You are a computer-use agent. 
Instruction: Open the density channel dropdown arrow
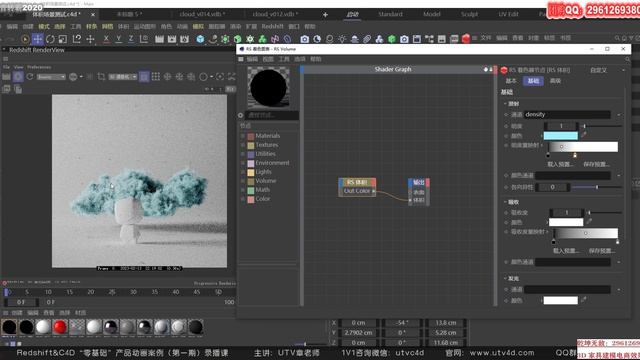pyautogui.click(x=619, y=115)
